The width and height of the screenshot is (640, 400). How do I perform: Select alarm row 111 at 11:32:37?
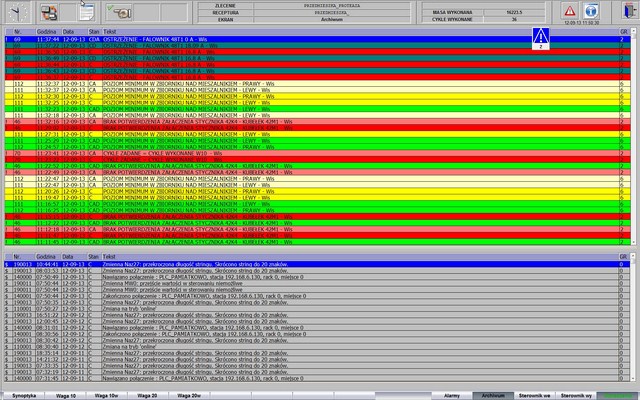point(318,90)
